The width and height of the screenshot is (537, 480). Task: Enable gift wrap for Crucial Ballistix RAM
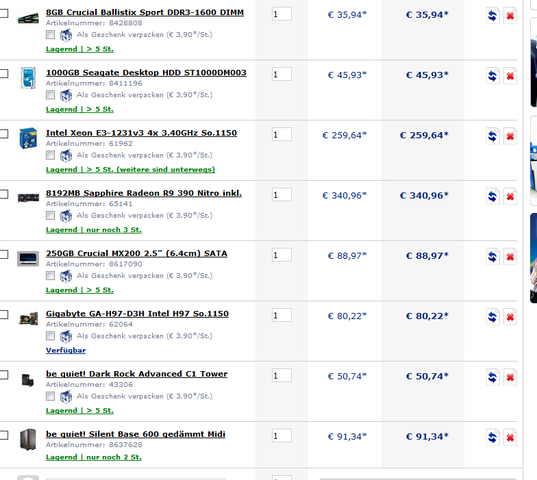50,35
